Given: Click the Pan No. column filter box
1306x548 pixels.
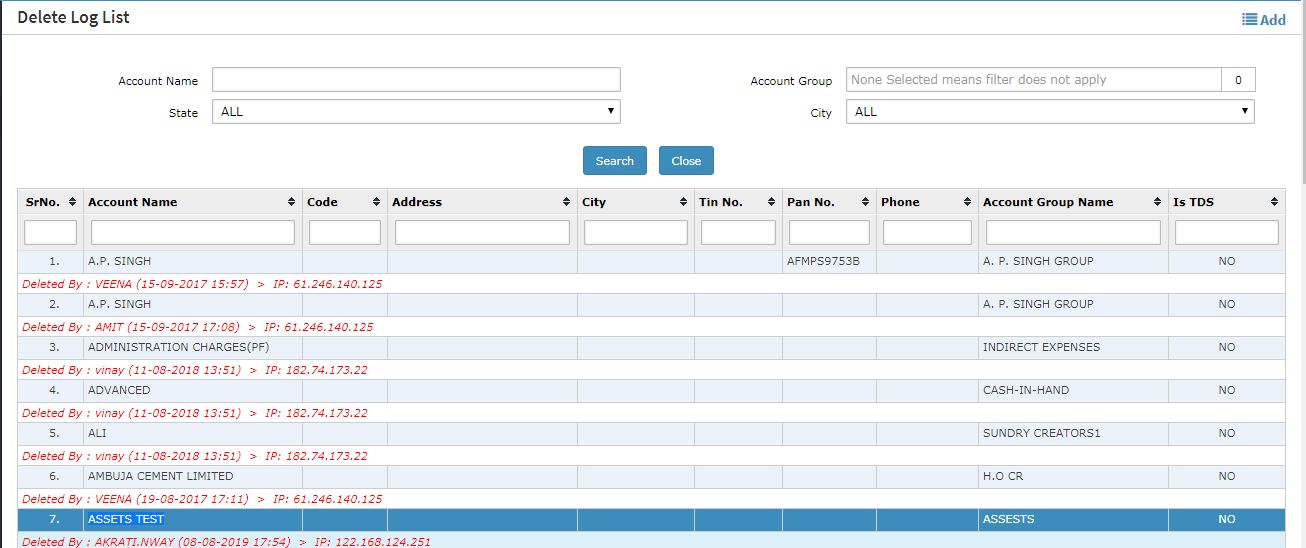Looking at the screenshot, I should [x=829, y=233].
